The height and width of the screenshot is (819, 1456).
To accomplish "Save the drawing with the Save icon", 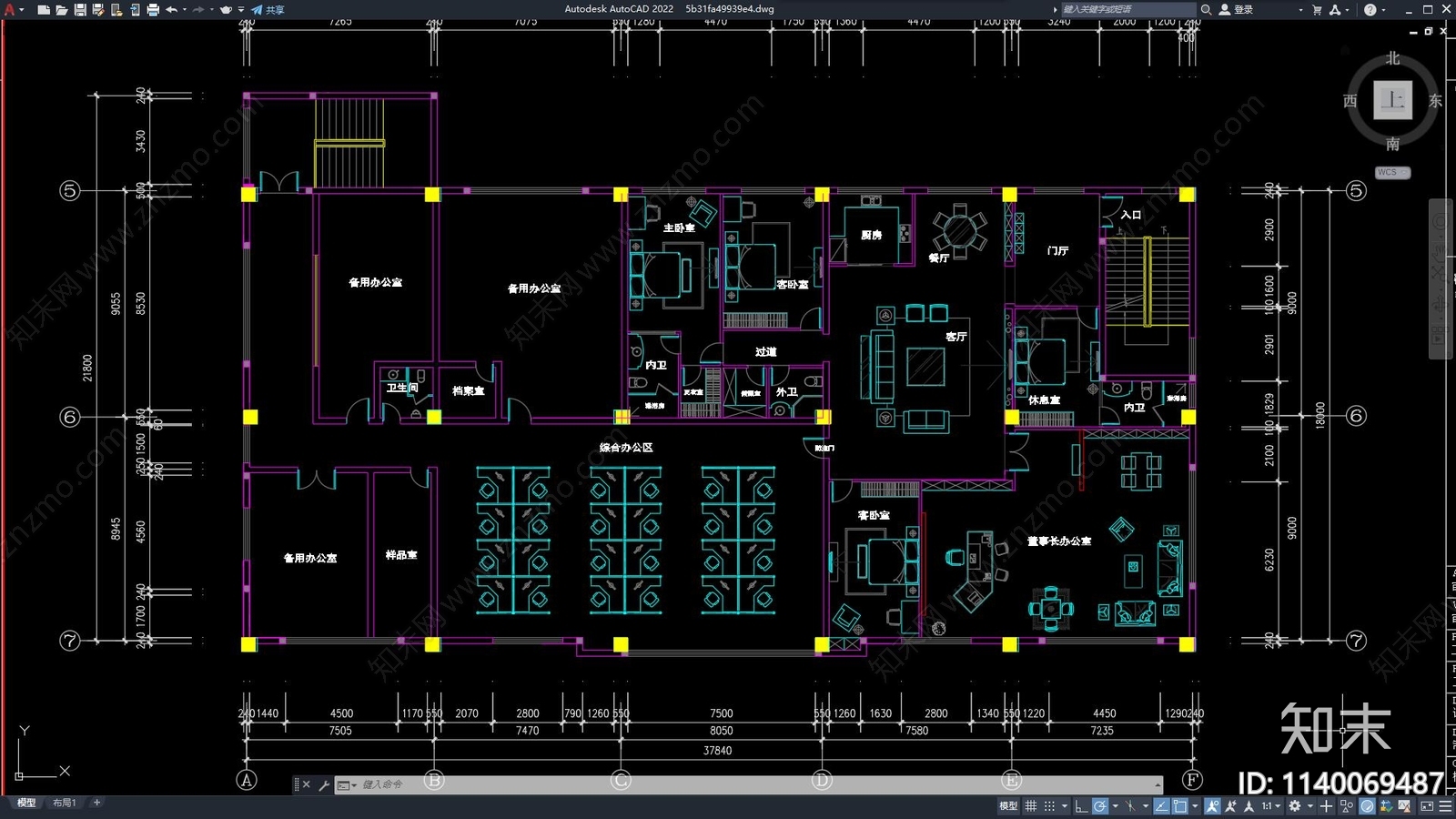I will (x=80, y=9).
